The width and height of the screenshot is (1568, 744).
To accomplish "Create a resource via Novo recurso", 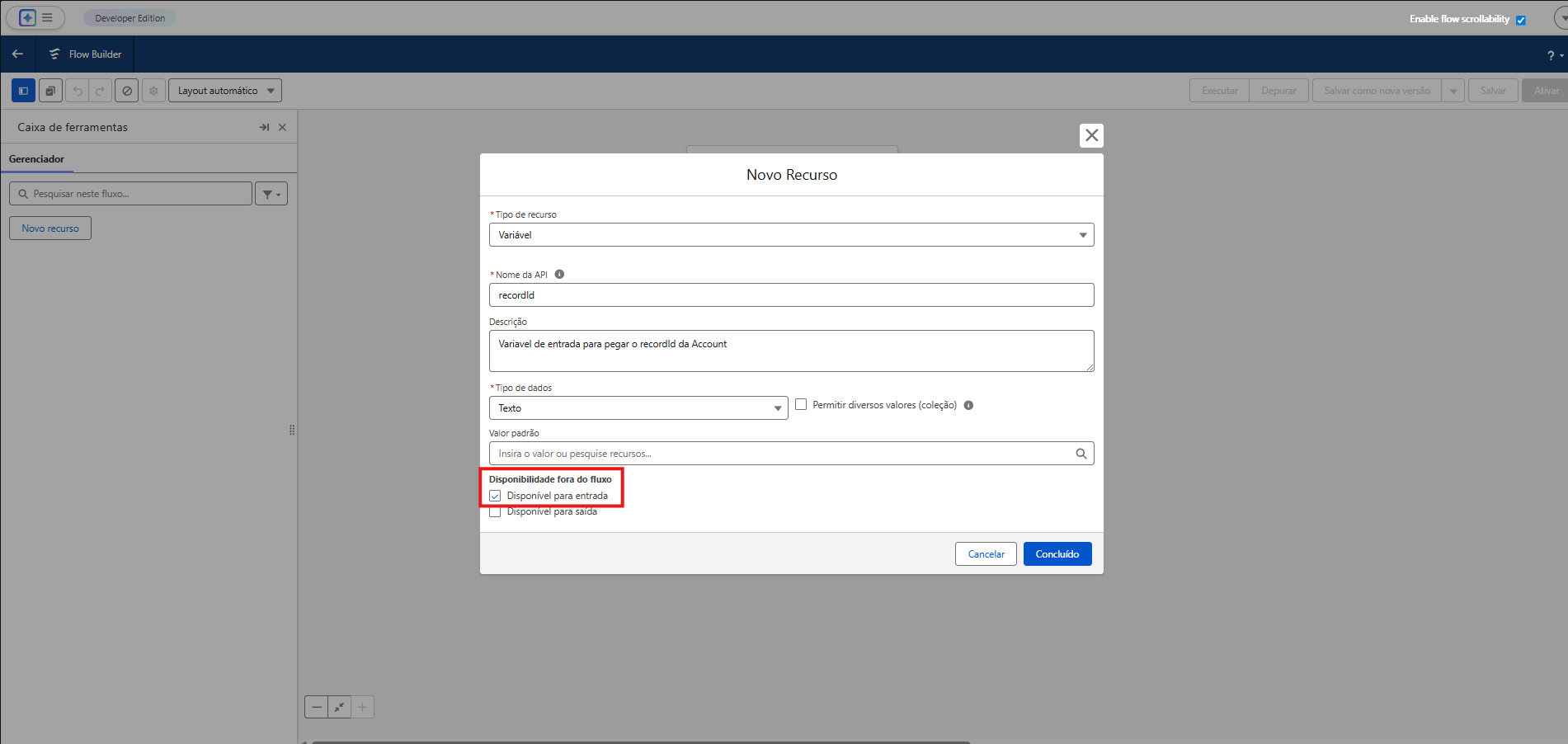I will pos(49,228).
